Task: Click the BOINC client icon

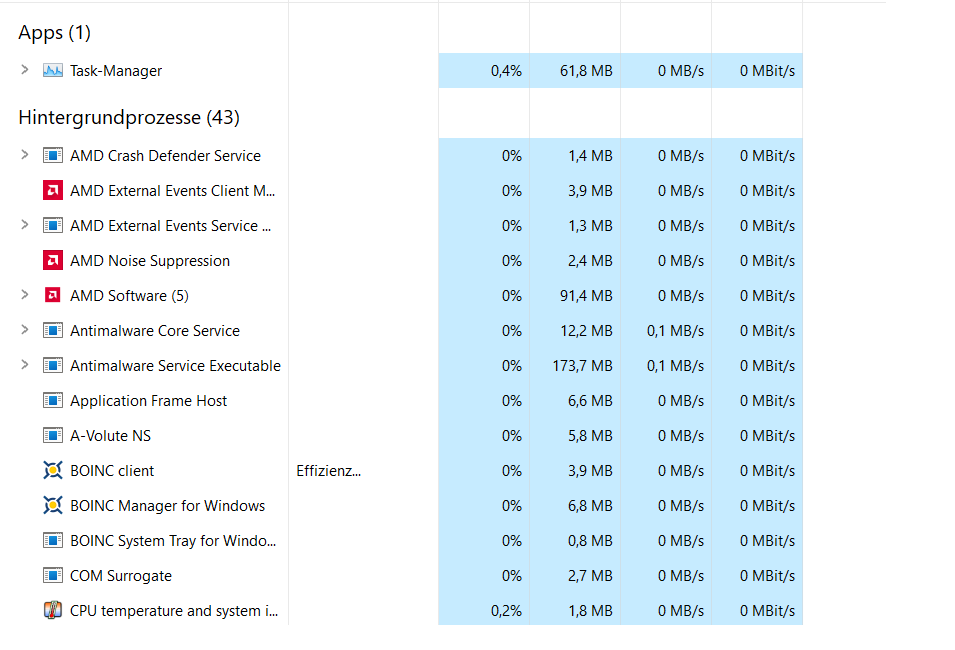Action: [53, 471]
